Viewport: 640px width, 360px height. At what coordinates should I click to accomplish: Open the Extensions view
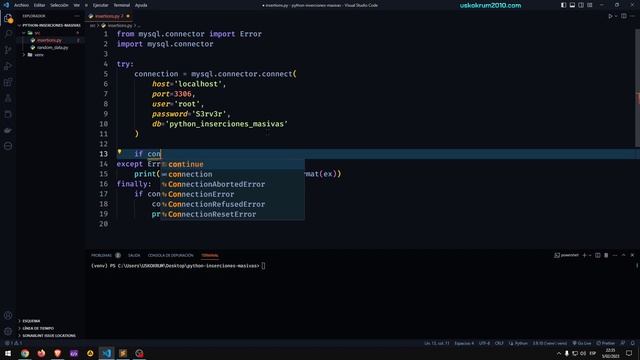[8, 82]
